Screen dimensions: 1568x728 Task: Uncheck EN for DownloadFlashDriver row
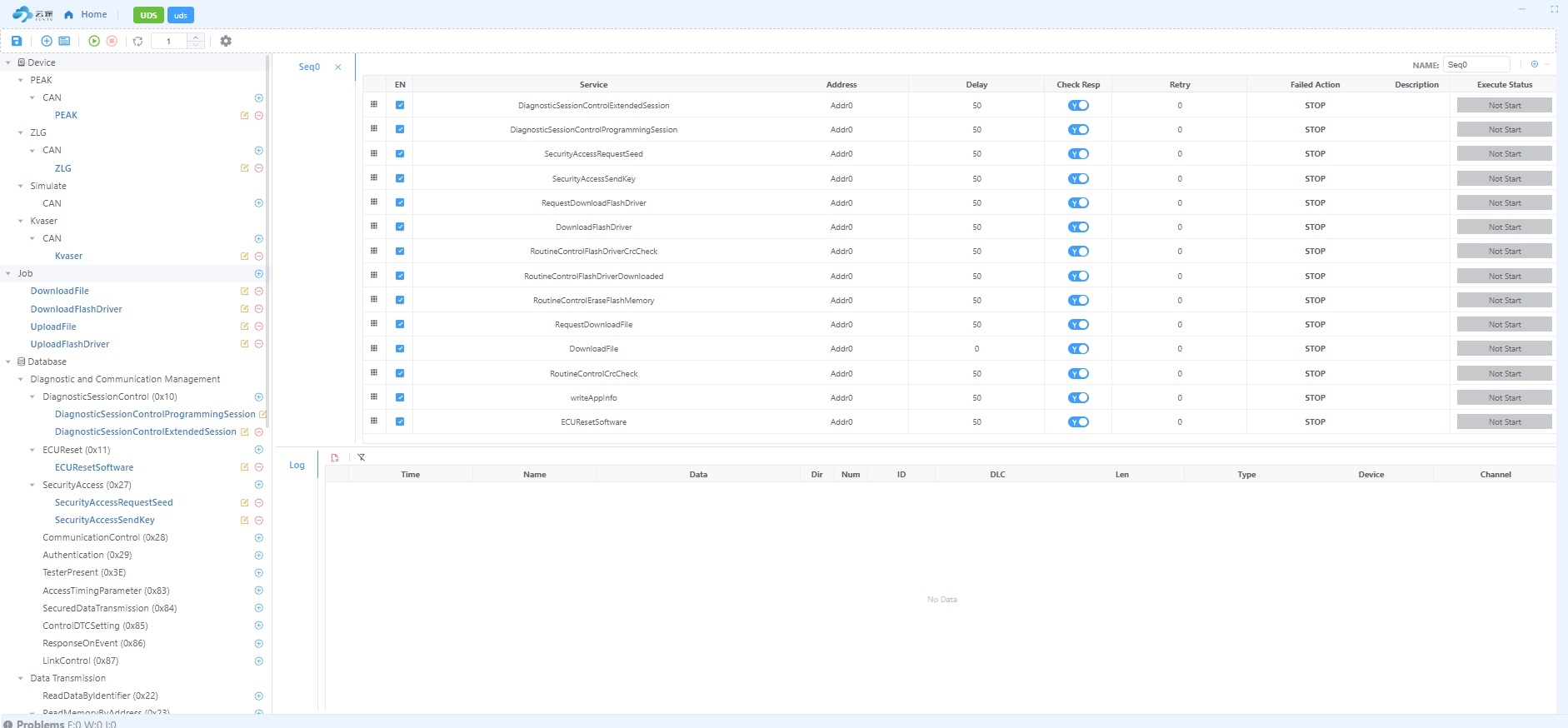tap(400, 227)
